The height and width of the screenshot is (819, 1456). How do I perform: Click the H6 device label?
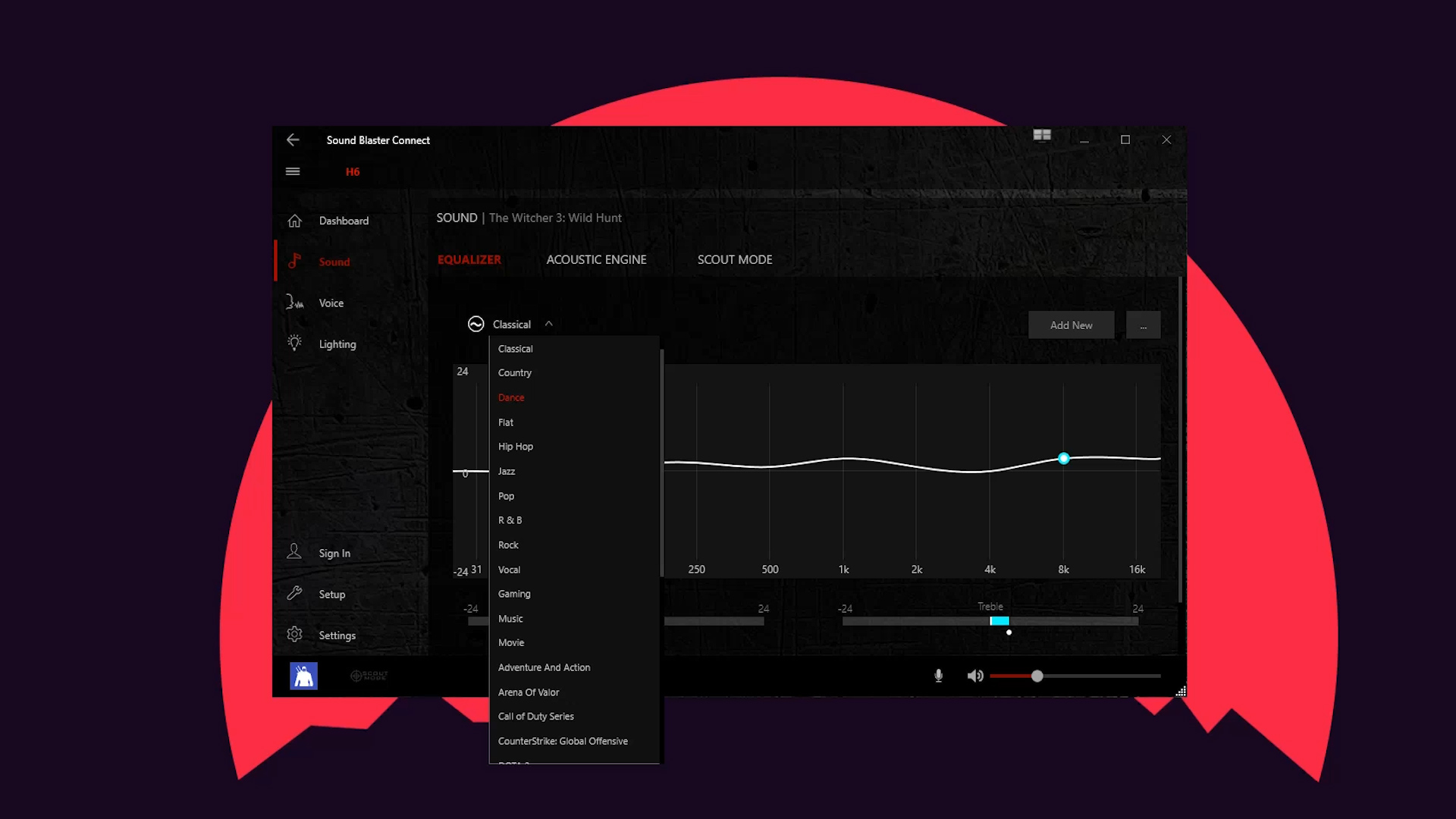point(353,171)
